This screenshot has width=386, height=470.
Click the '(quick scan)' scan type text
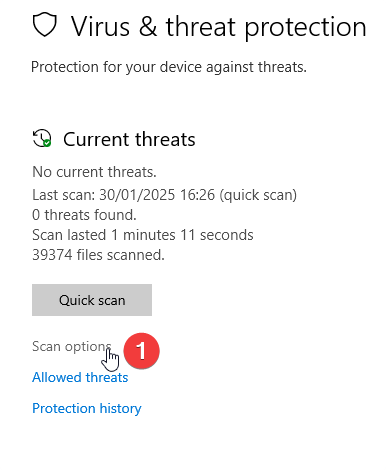(x=258, y=195)
